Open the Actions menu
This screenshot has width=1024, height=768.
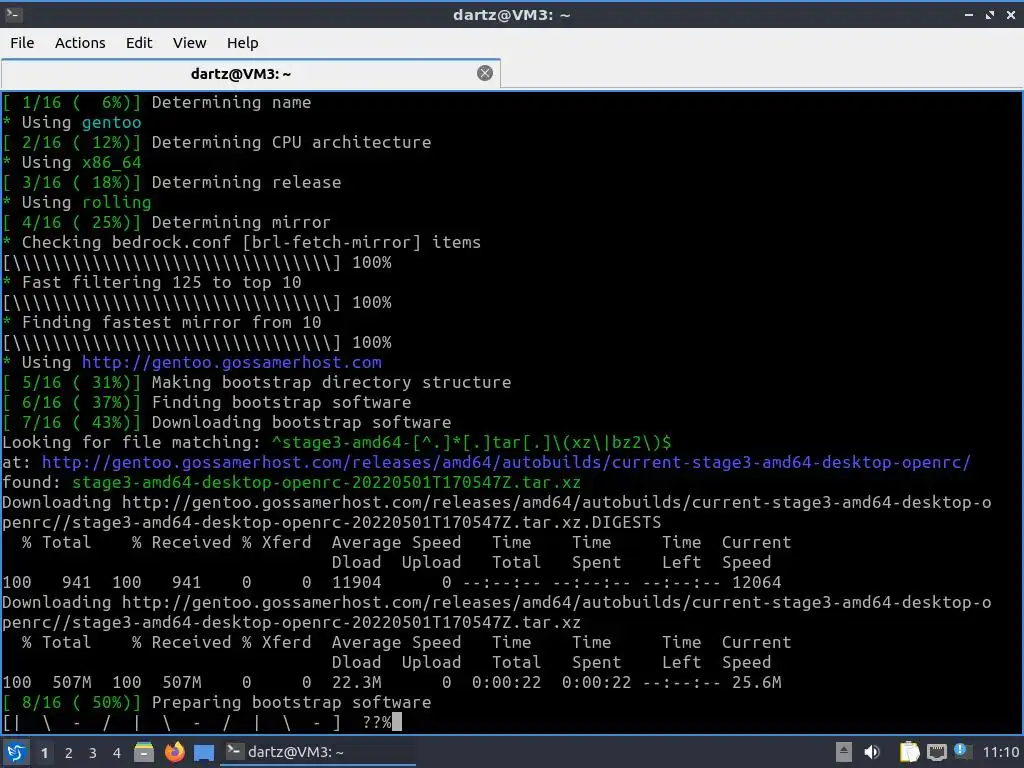(80, 43)
